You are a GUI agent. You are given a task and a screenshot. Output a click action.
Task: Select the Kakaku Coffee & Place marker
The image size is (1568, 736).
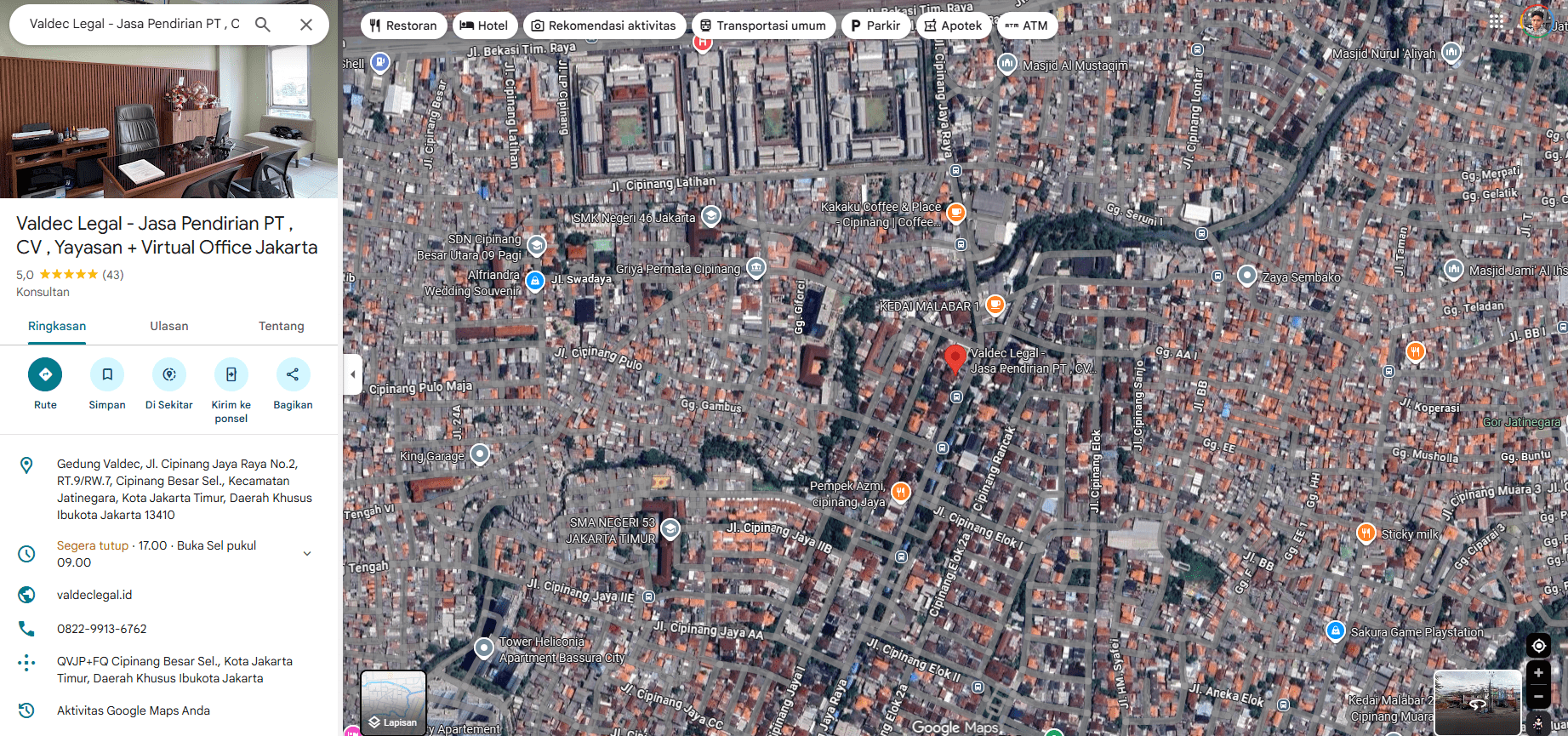click(956, 212)
